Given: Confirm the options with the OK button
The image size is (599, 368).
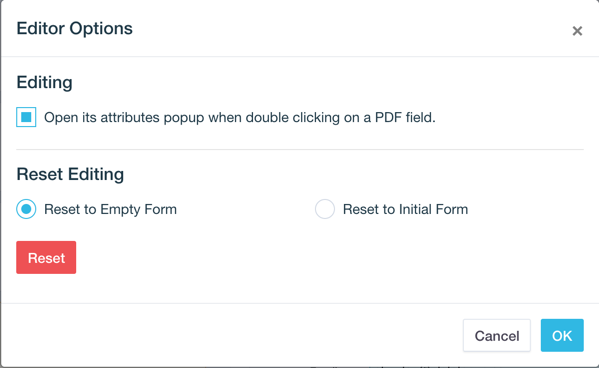Looking at the screenshot, I should point(562,336).
